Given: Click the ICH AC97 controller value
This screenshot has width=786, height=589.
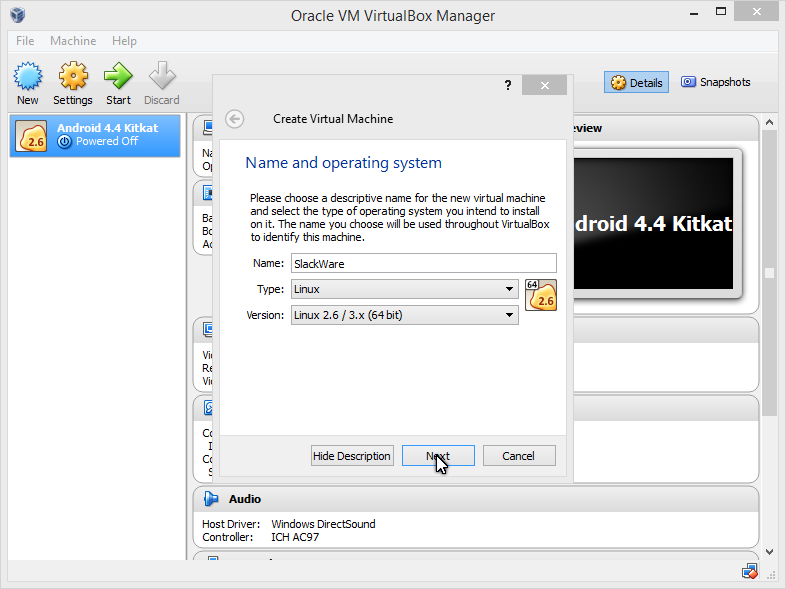Looking at the screenshot, I should point(295,537).
